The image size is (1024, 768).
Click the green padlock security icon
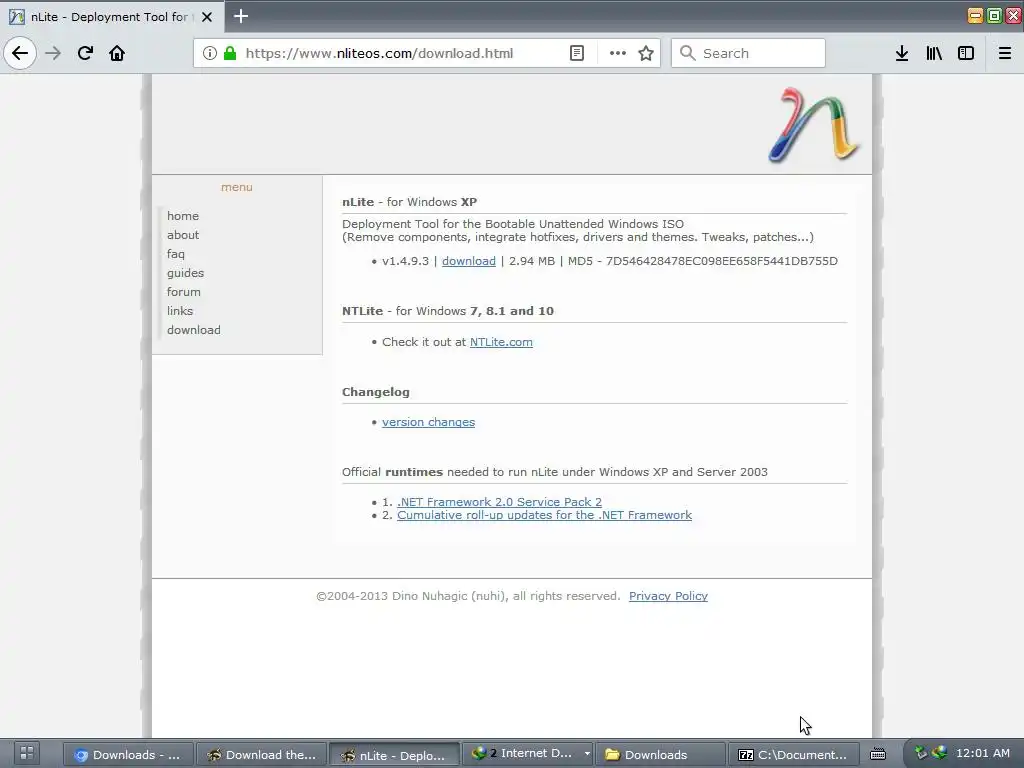pos(229,53)
